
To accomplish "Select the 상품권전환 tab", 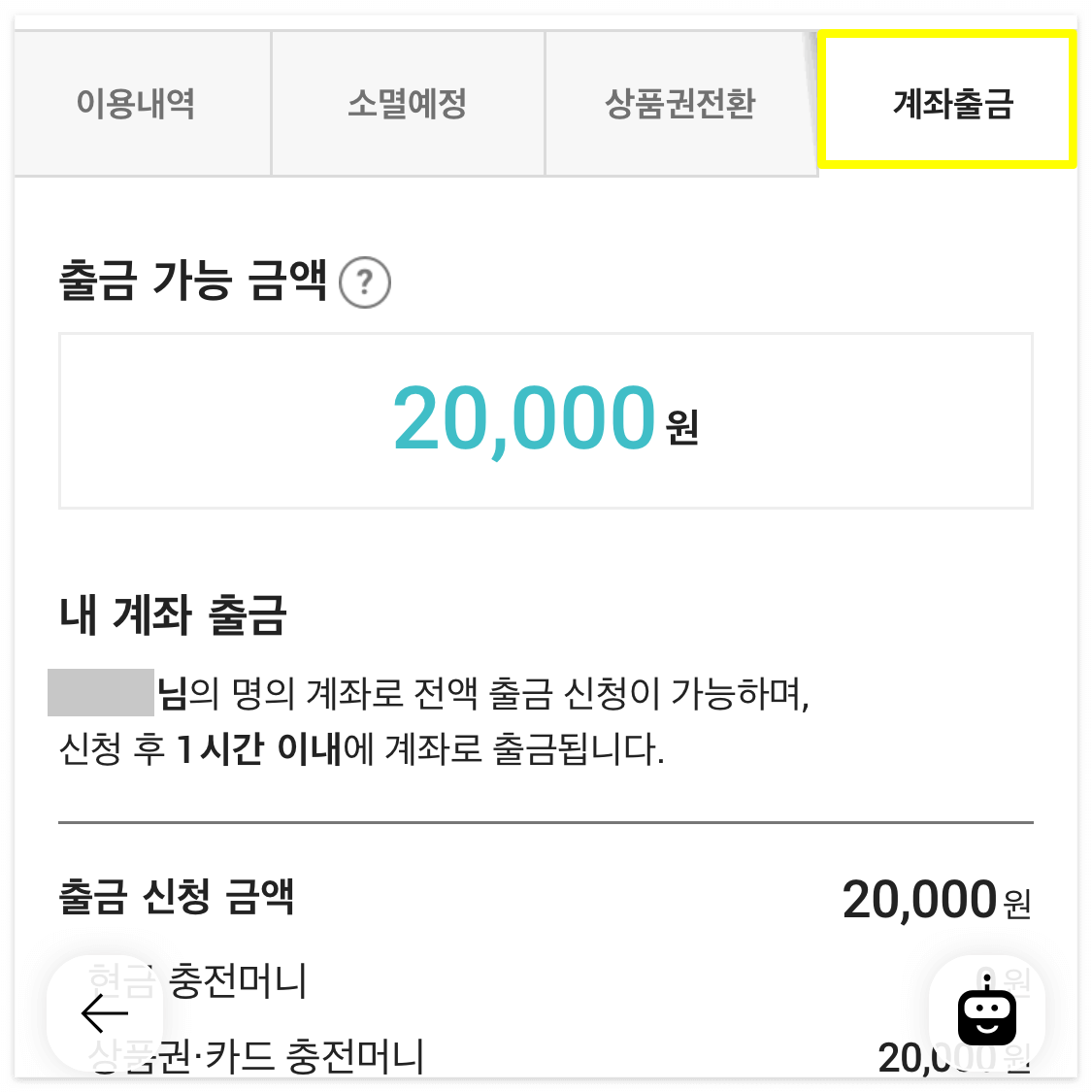I will 681,101.
